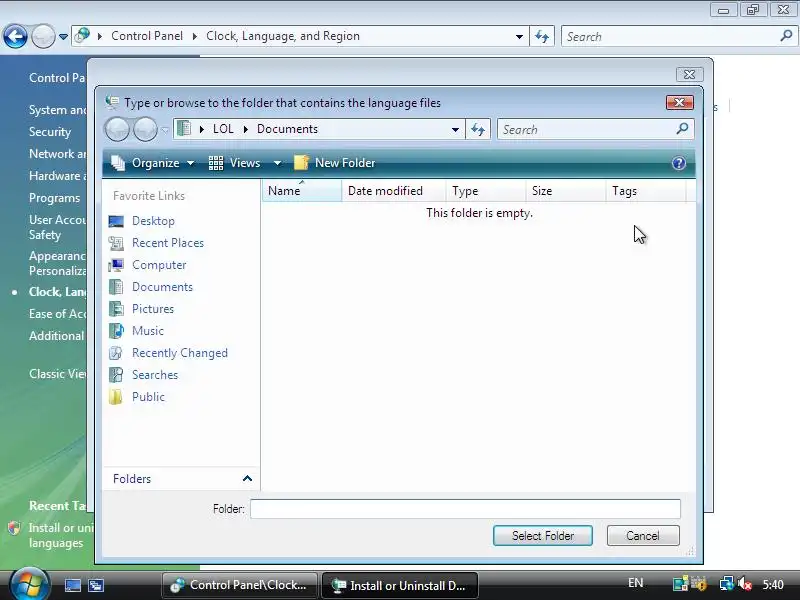Click Clock, Language, and Region in breadcrumb
Image resolution: width=800 pixels, height=600 pixels.
click(283, 36)
